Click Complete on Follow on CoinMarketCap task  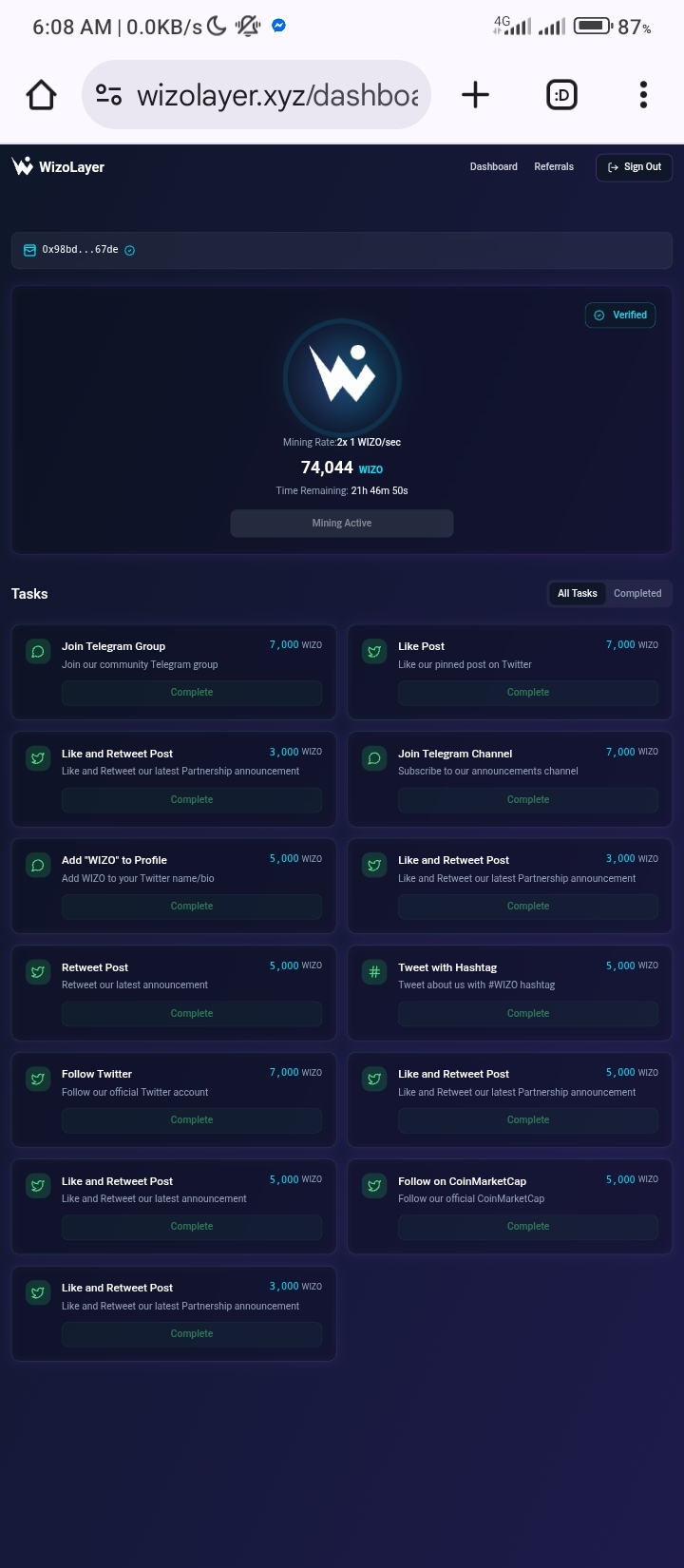528,1227
